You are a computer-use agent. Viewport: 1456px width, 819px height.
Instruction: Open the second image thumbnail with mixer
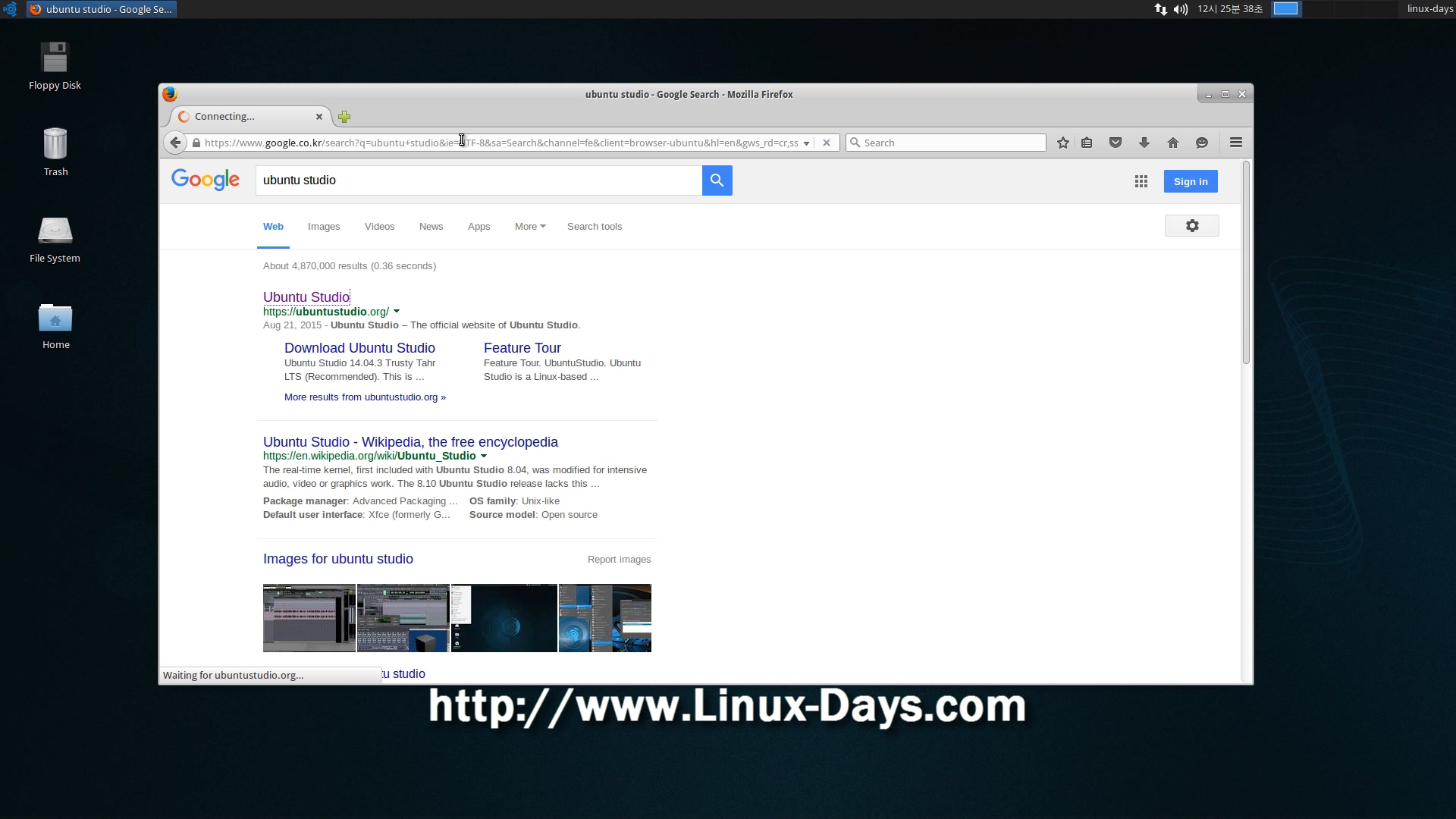click(403, 618)
